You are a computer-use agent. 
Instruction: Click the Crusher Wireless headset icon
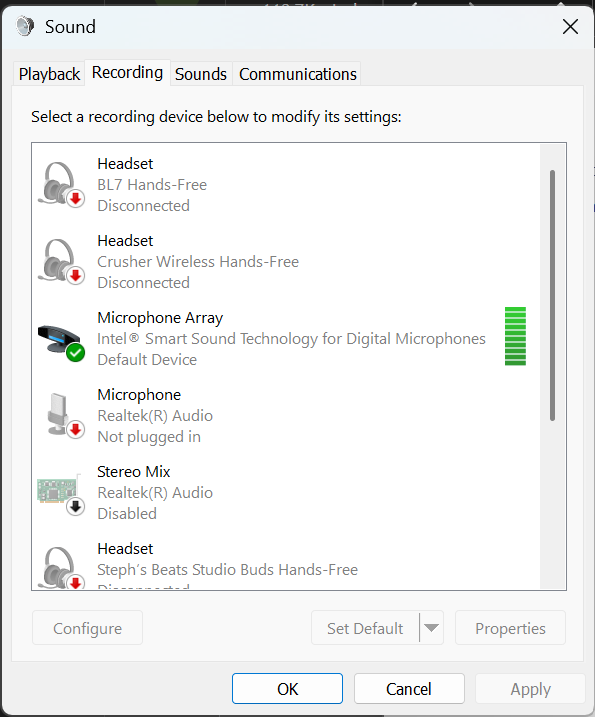61,262
